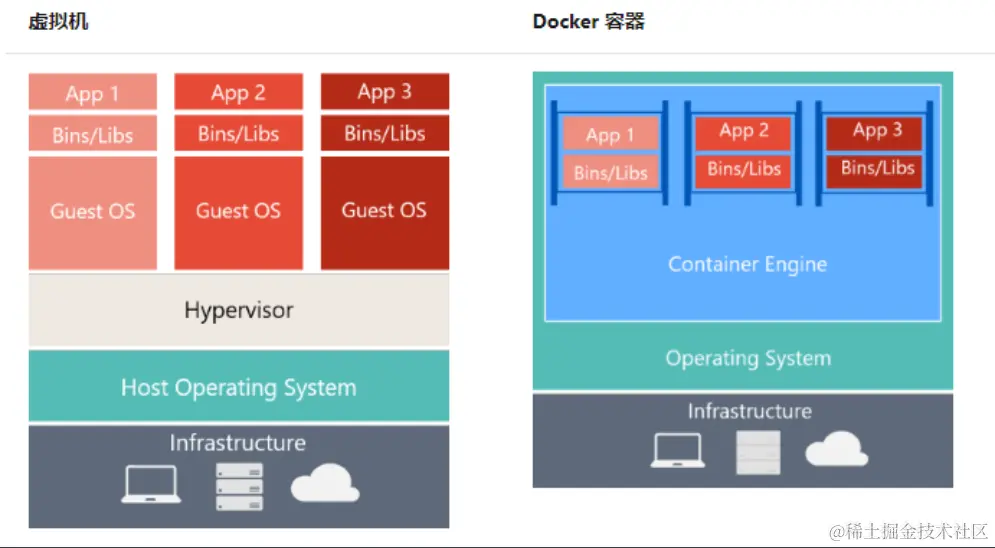Click the Container Engine label
The image size is (995, 548).
[x=748, y=264]
